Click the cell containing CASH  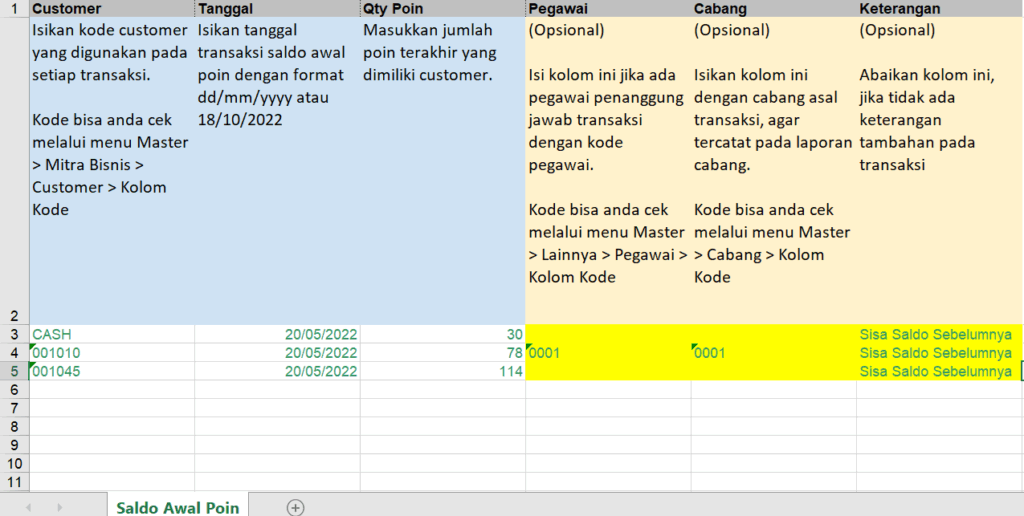[x=112, y=334]
